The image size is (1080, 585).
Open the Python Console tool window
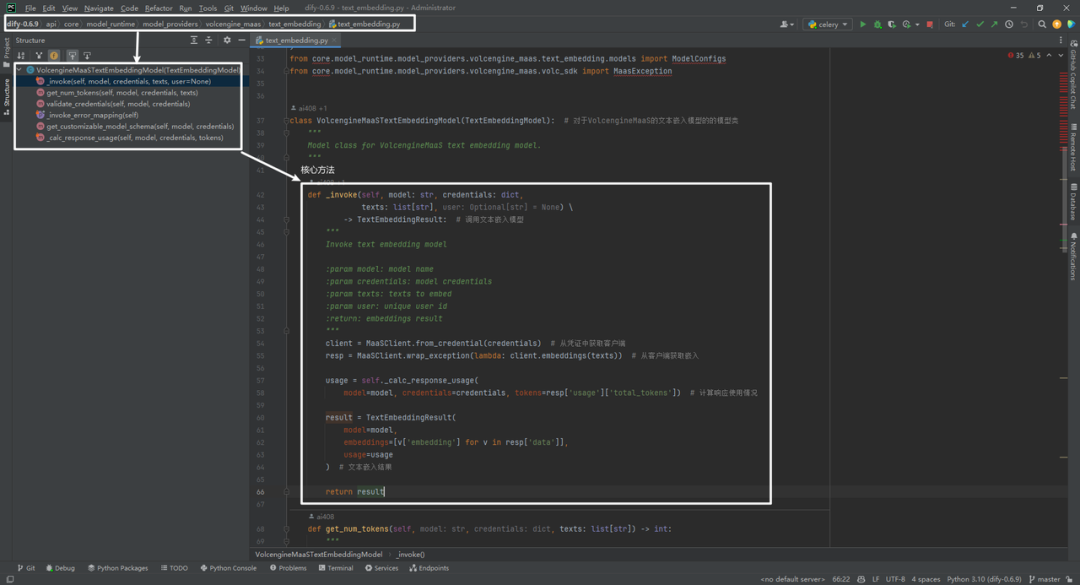[228, 568]
